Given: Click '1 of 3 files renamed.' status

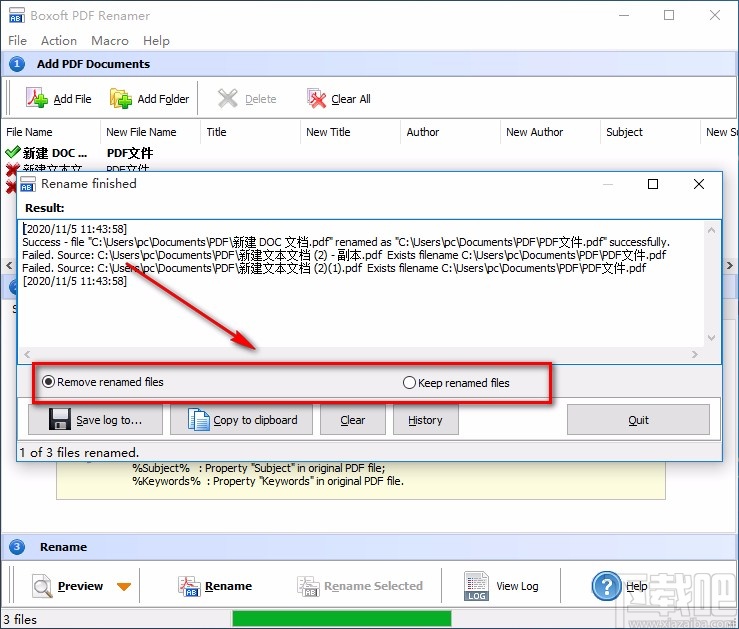Looking at the screenshot, I should (79, 452).
